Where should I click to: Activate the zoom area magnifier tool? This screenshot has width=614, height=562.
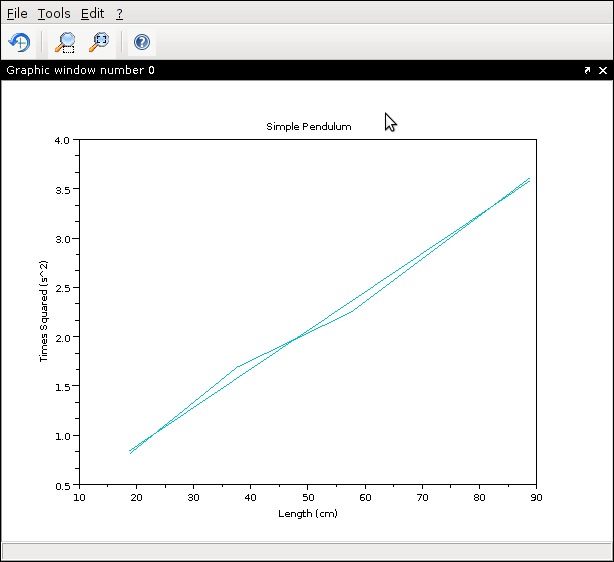pos(66,42)
